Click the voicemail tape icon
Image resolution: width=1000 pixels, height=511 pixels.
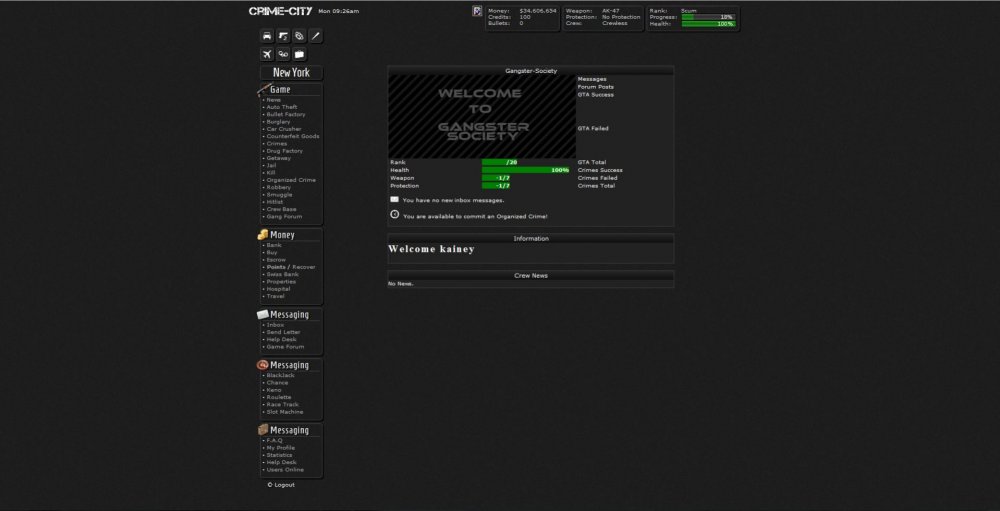[x=283, y=54]
